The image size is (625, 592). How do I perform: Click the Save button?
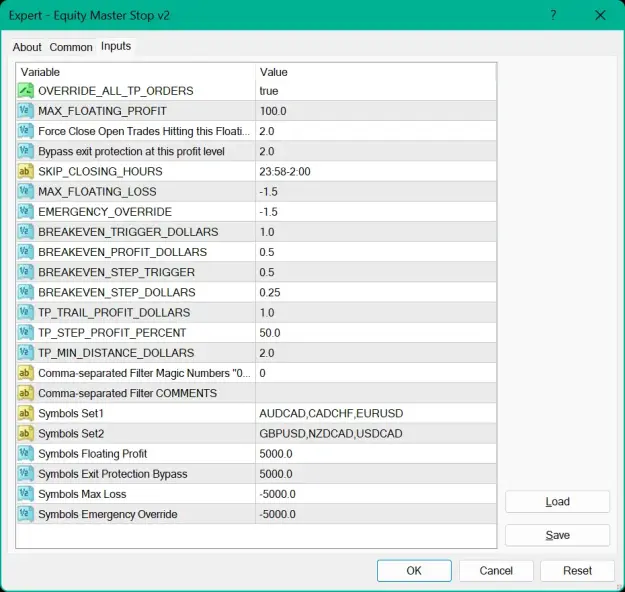pyautogui.click(x=557, y=535)
